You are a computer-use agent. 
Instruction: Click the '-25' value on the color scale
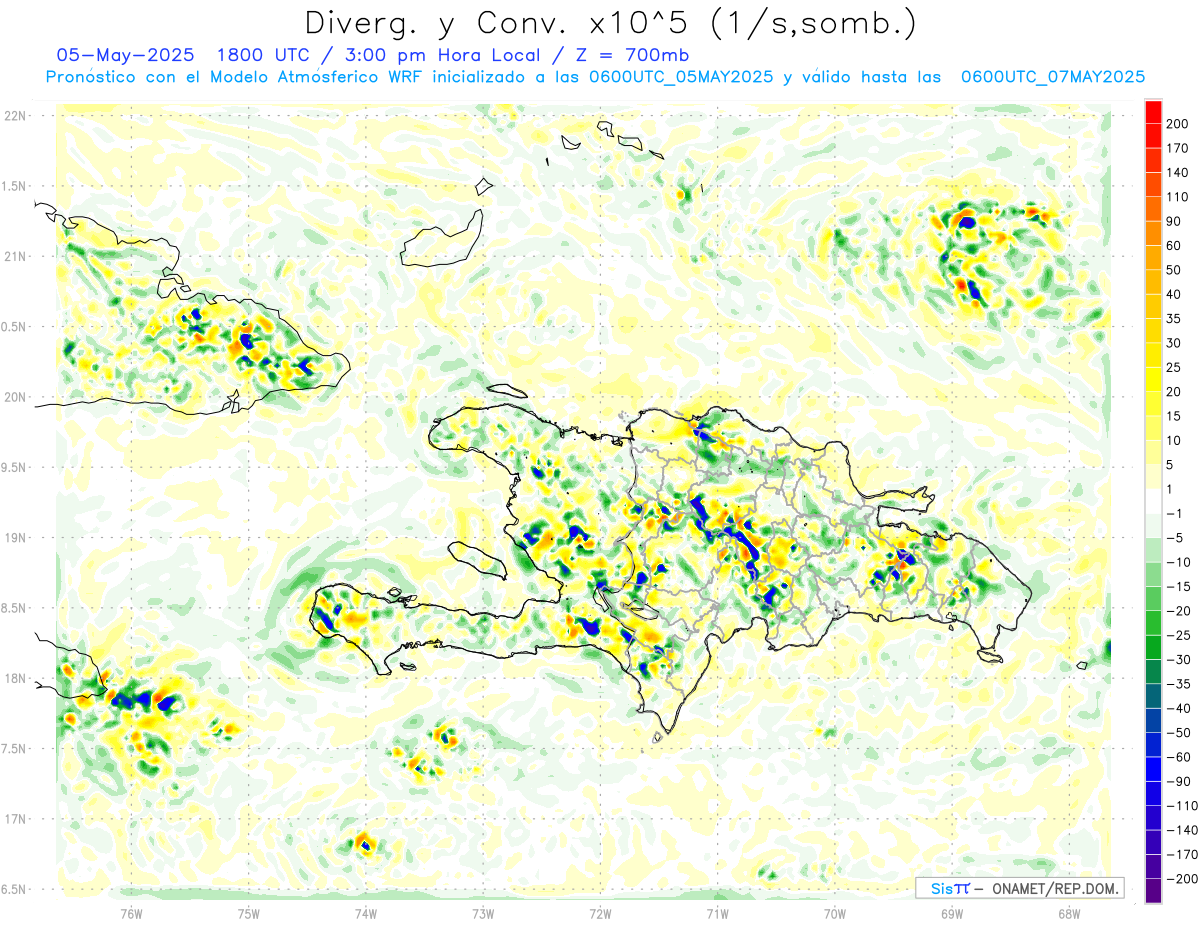pyautogui.click(x=1178, y=635)
